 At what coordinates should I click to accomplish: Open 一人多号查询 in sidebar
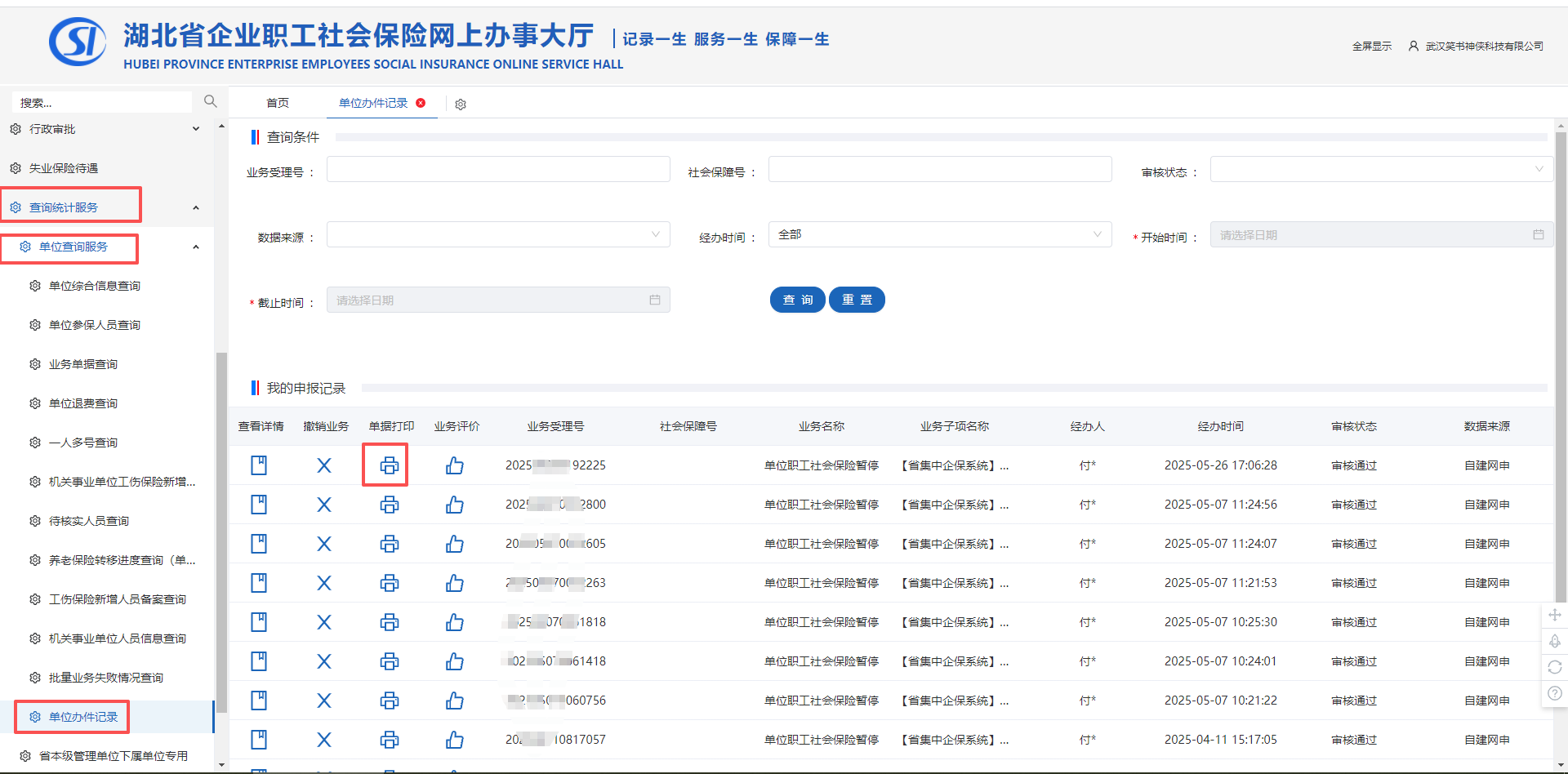pyautogui.click(x=83, y=443)
